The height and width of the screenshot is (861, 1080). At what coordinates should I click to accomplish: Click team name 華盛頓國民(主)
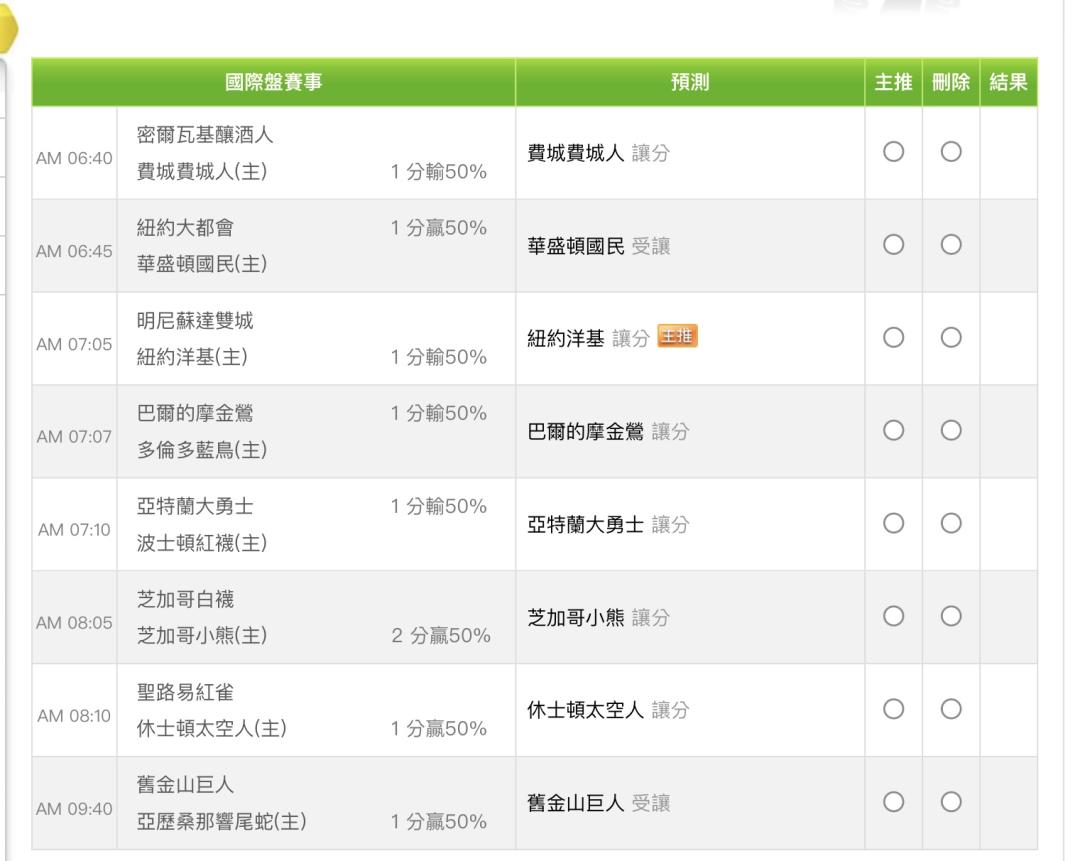pos(202,264)
